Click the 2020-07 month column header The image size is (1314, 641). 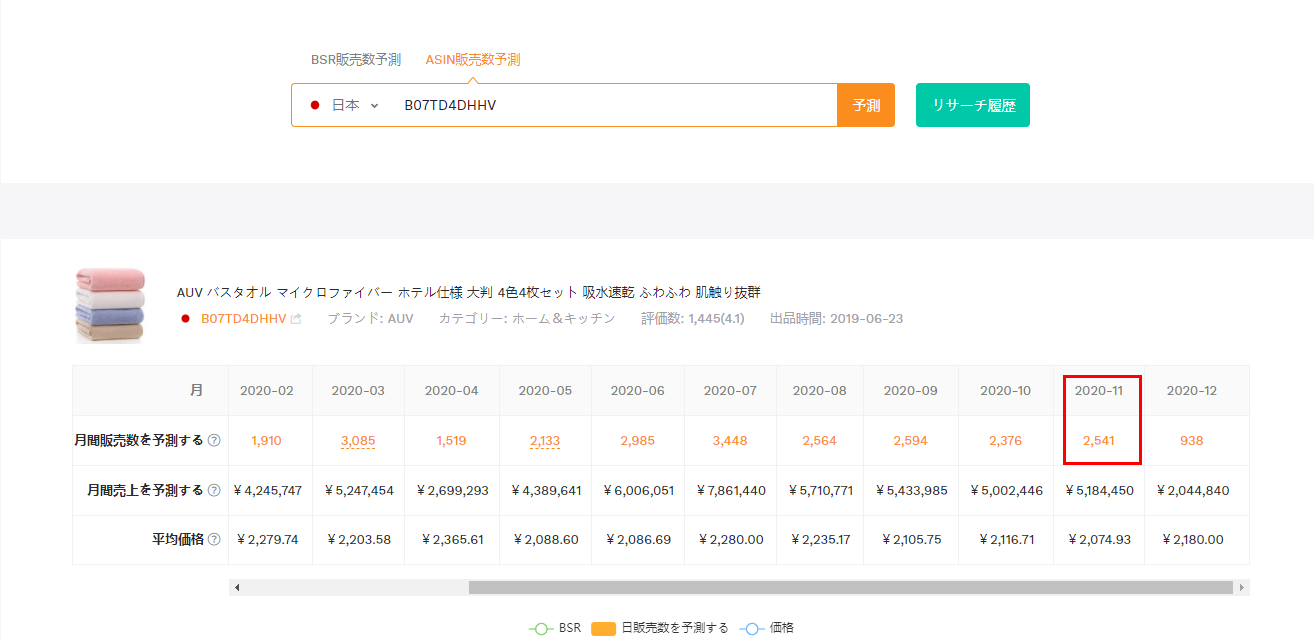point(730,391)
